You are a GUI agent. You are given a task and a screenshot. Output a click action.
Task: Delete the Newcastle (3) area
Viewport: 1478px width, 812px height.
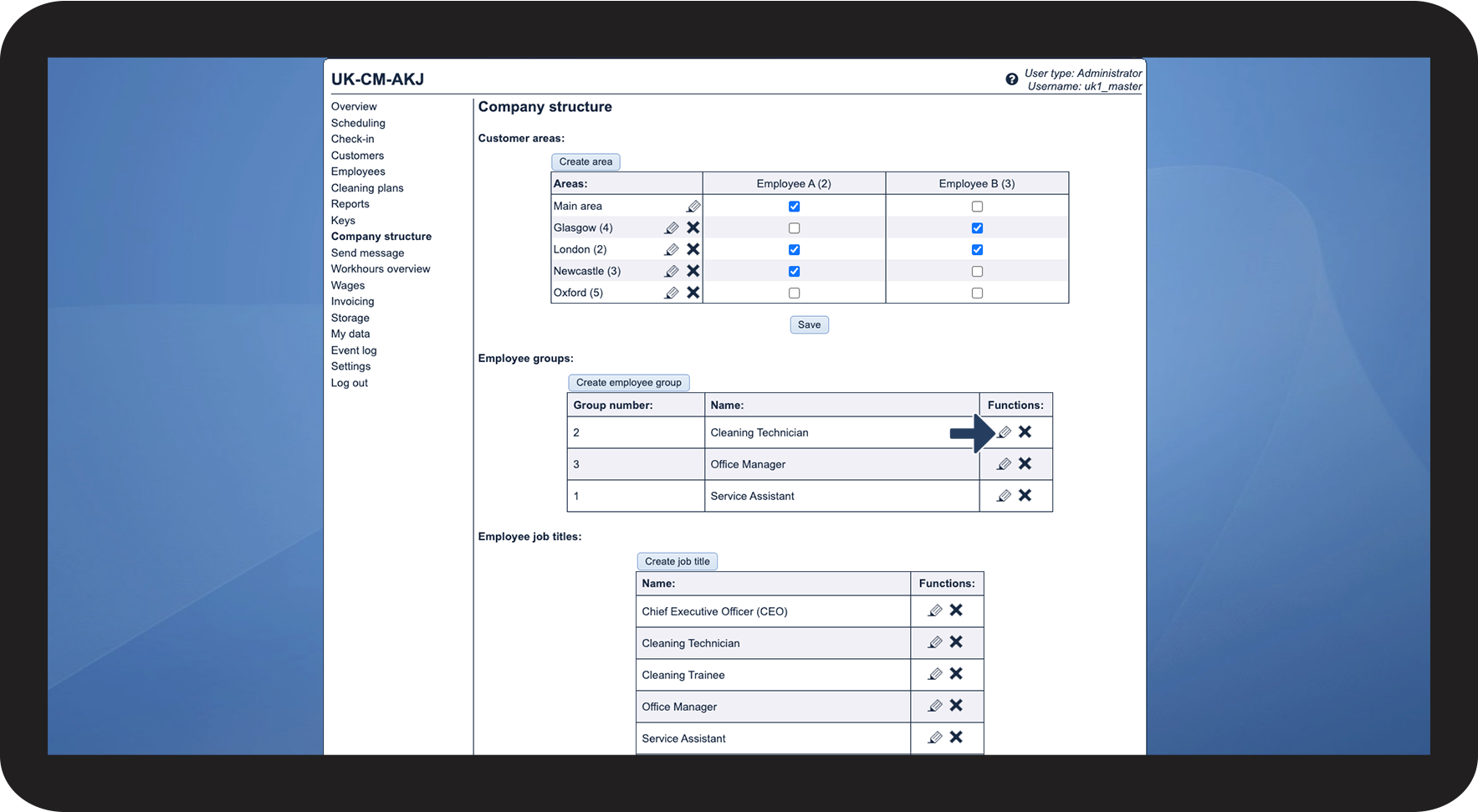(x=693, y=271)
